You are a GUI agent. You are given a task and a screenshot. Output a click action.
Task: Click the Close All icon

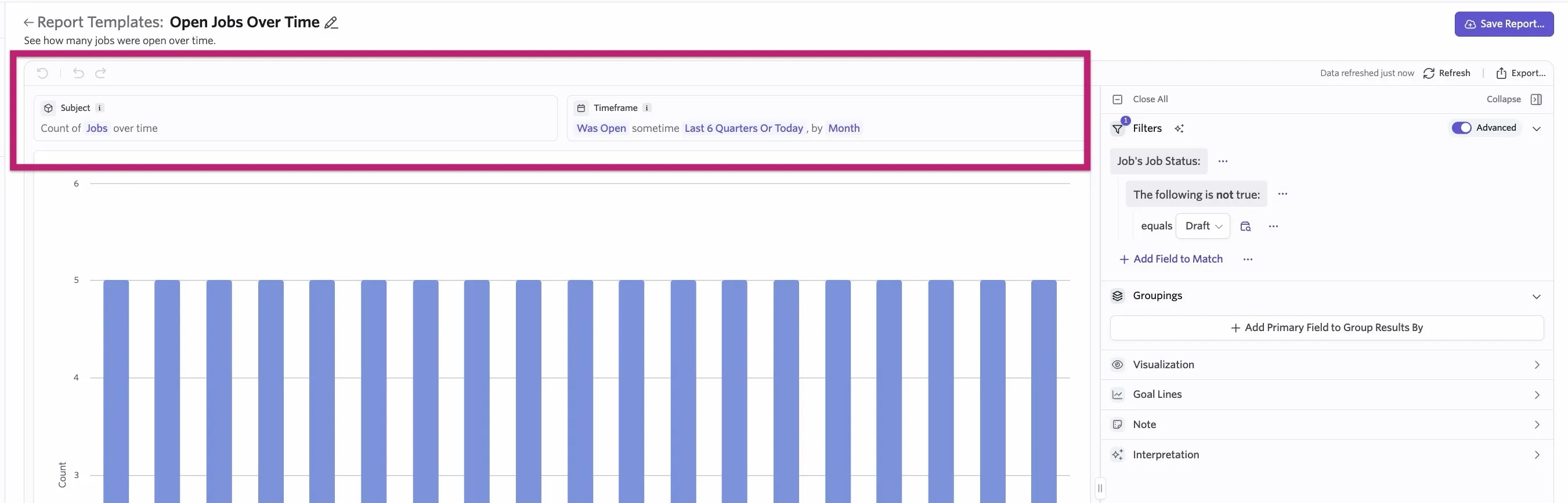[1118, 99]
